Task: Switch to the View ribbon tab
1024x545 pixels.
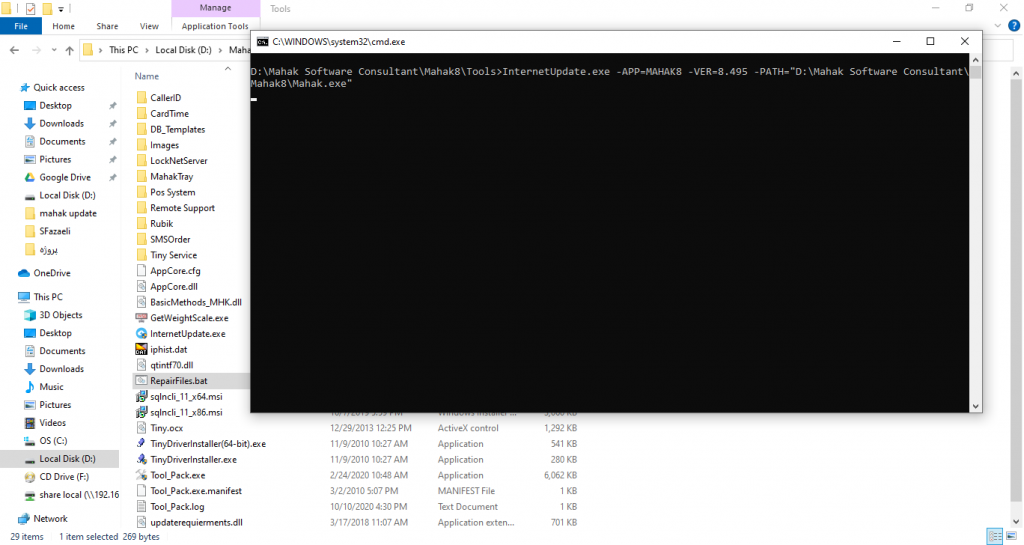Action: pos(149,26)
